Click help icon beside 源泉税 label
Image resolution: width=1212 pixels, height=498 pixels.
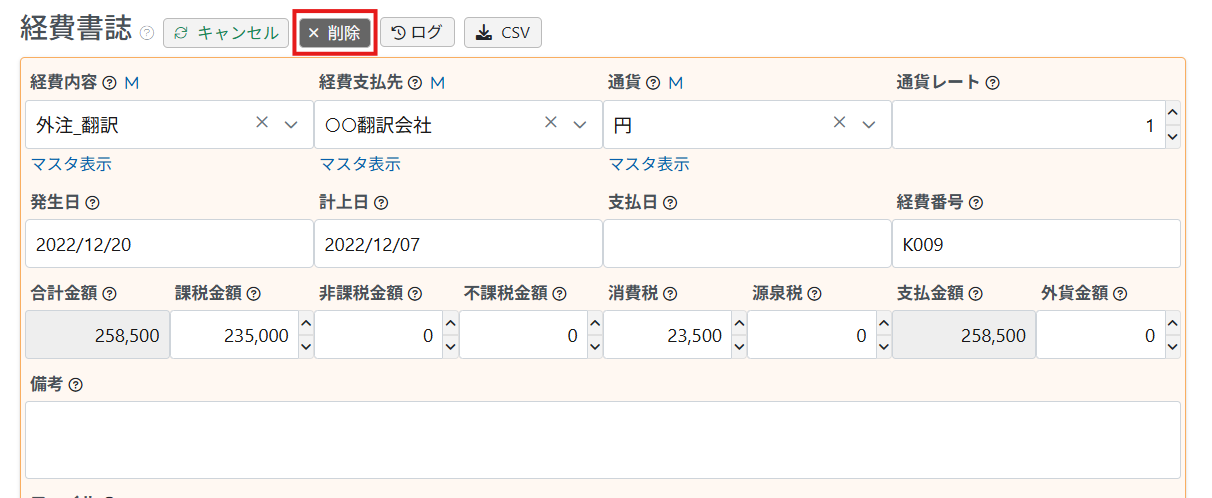(815, 294)
